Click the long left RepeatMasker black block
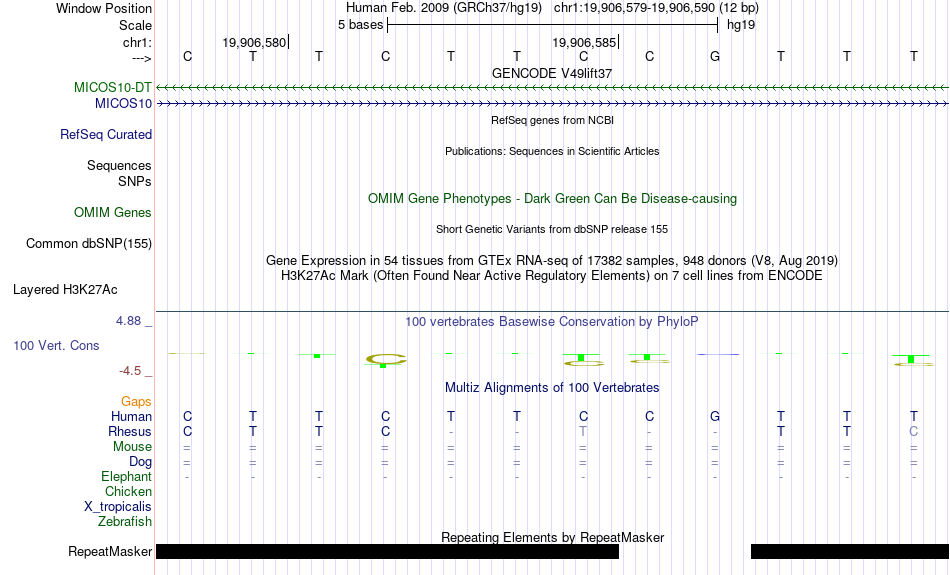The height and width of the screenshot is (575, 950). tap(388, 551)
